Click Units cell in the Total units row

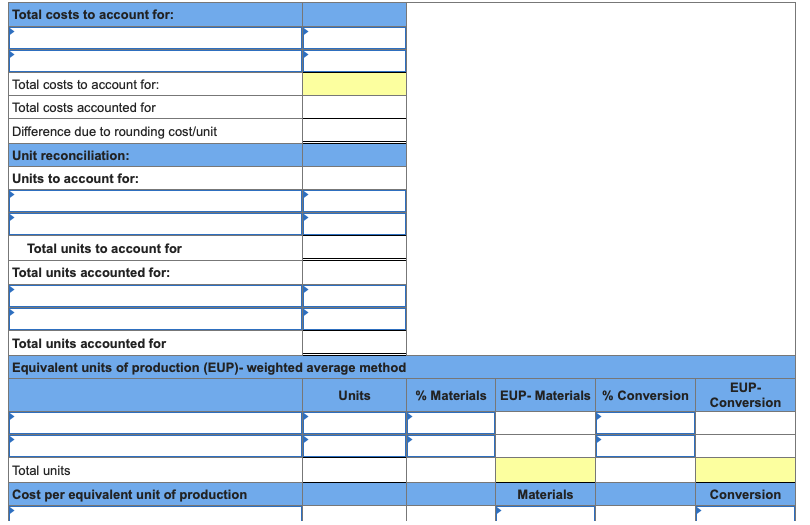[x=354, y=470]
